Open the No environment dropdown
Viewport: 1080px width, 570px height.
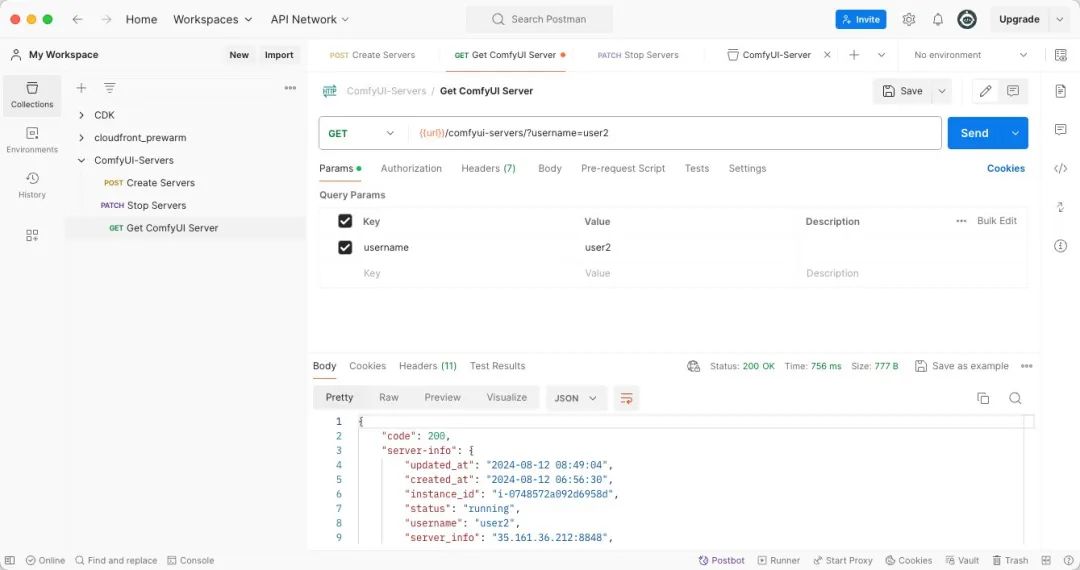[970, 55]
